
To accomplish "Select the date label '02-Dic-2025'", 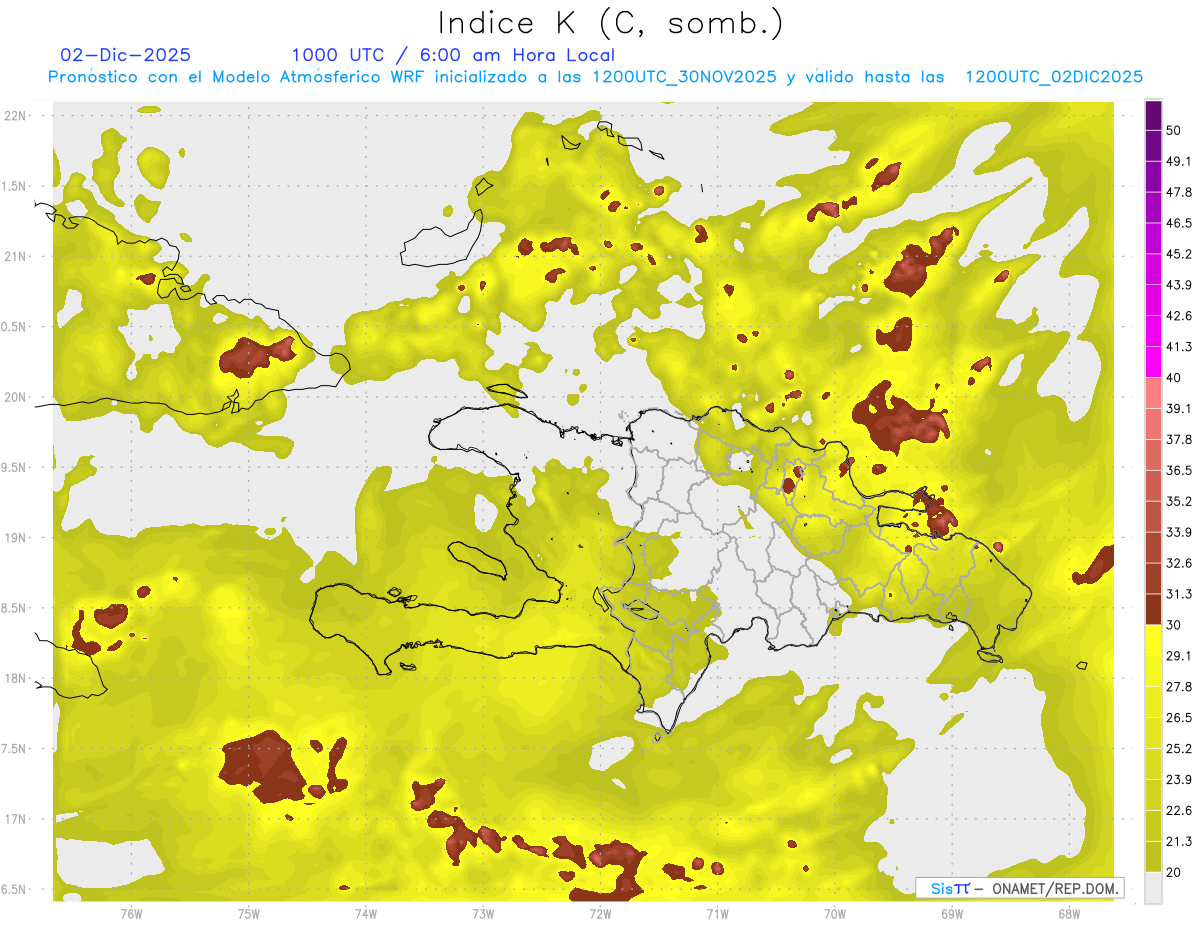I will tap(125, 55).
